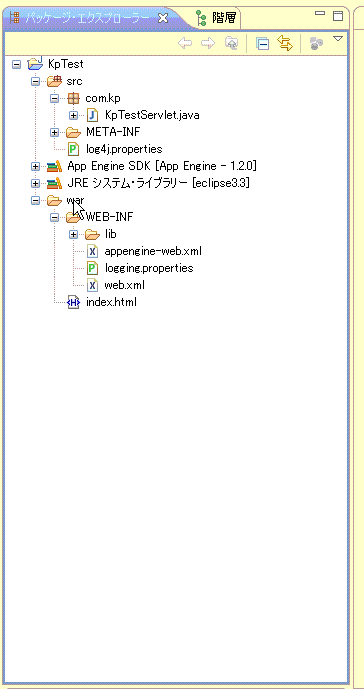Expand the lib folder node
This screenshot has width=364, height=689.
(x=73, y=234)
